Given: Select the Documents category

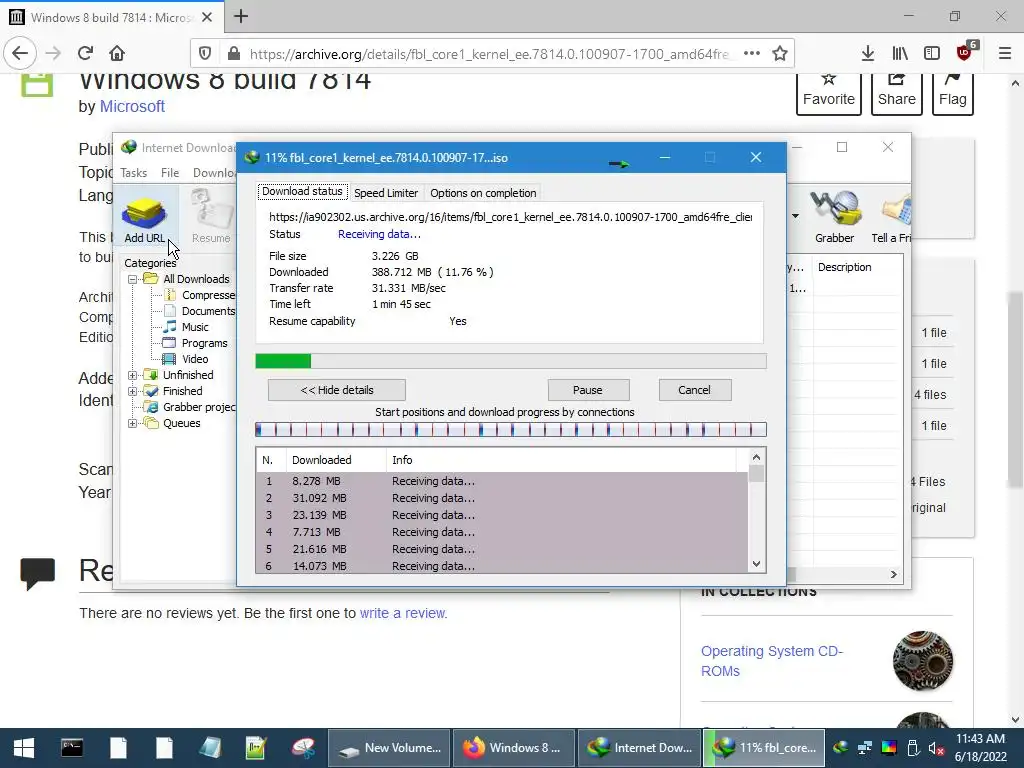Looking at the screenshot, I should pos(208,311).
